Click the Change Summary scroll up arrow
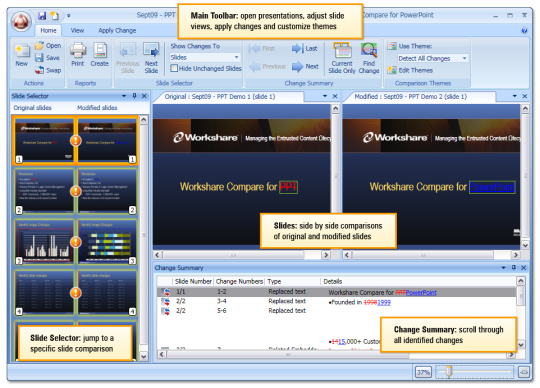540x388 pixels. tap(521, 281)
